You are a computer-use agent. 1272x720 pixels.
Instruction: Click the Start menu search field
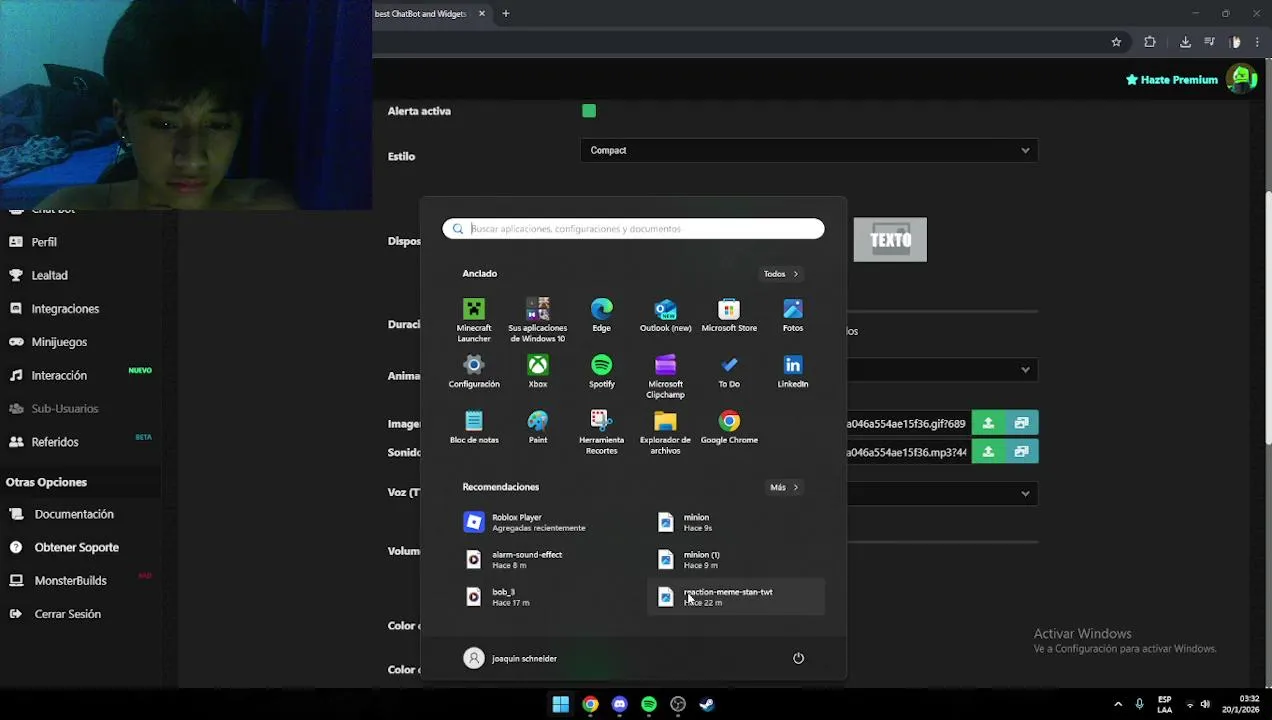[x=633, y=229]
